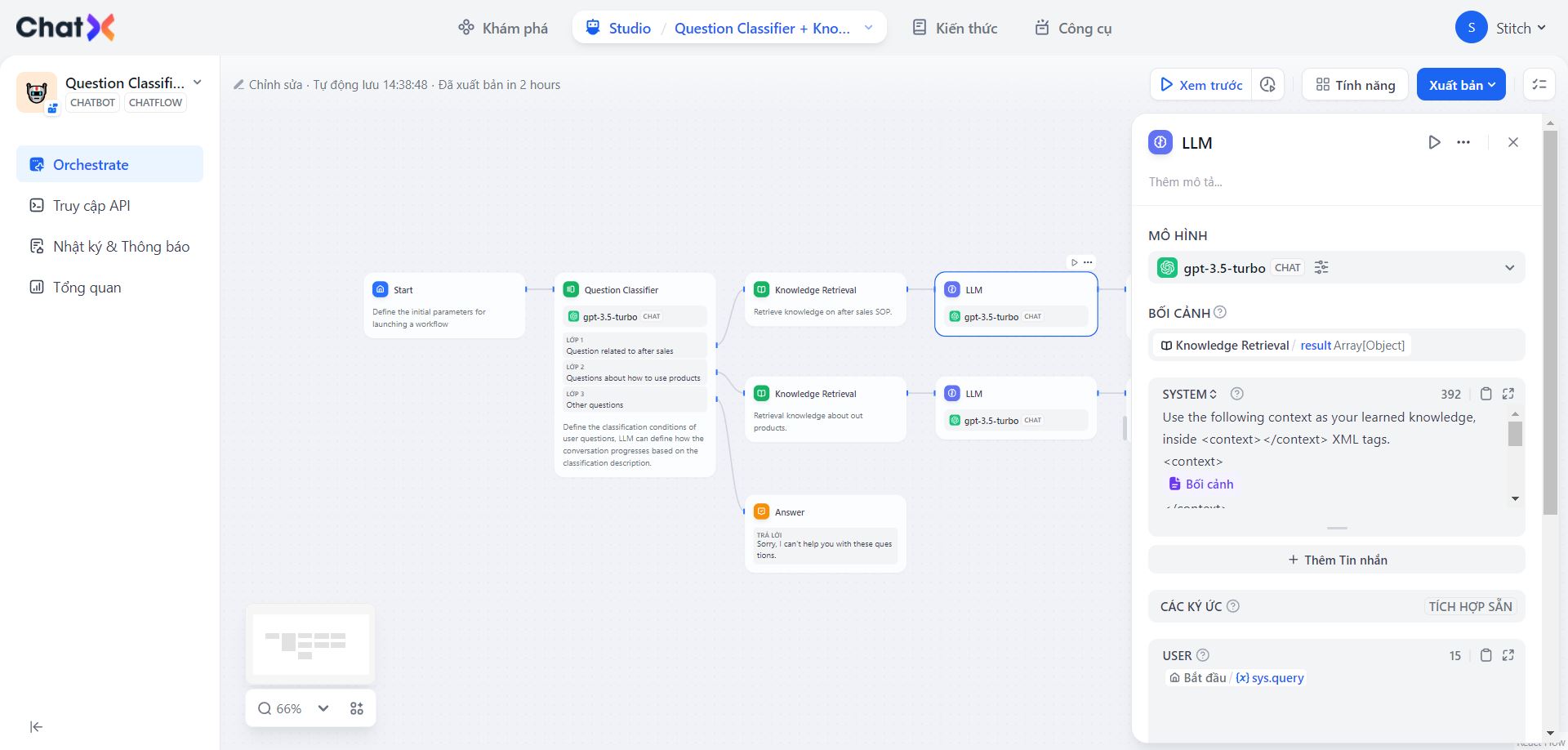Expand the SYSTEM prompt editor to fullscreen

click(1508, 394)
